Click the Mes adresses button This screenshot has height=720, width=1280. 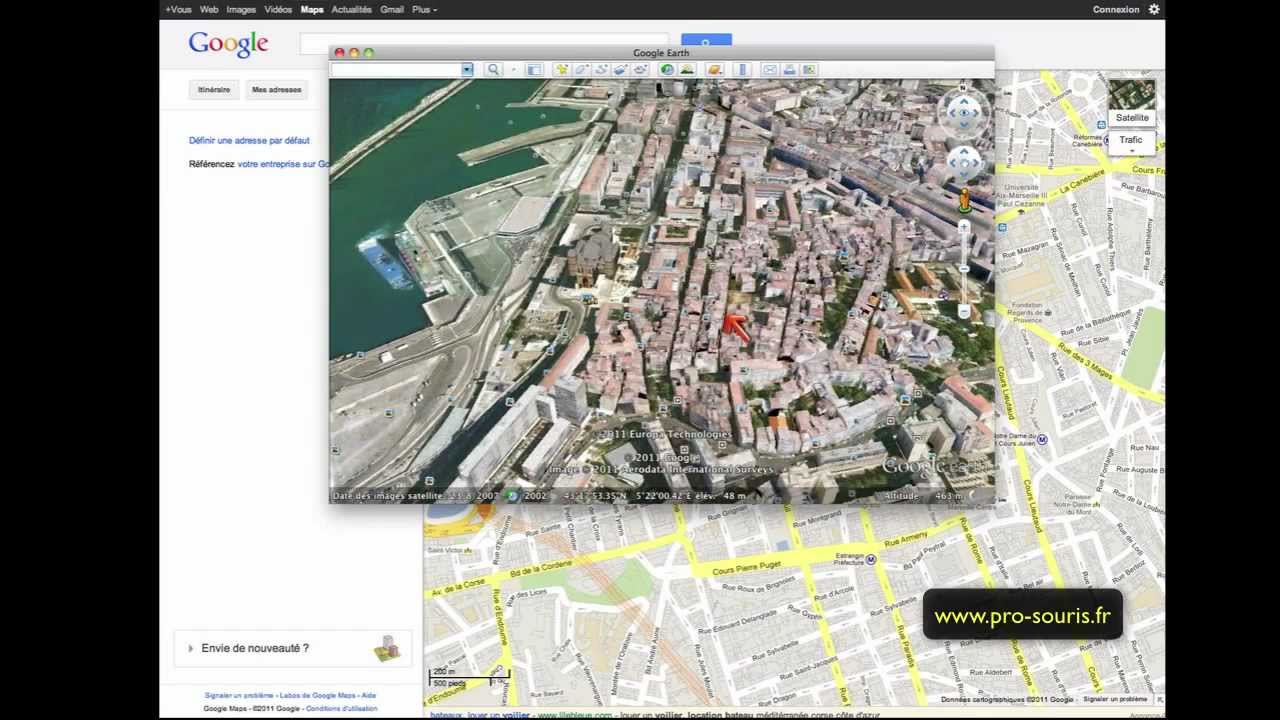point(276,90)
